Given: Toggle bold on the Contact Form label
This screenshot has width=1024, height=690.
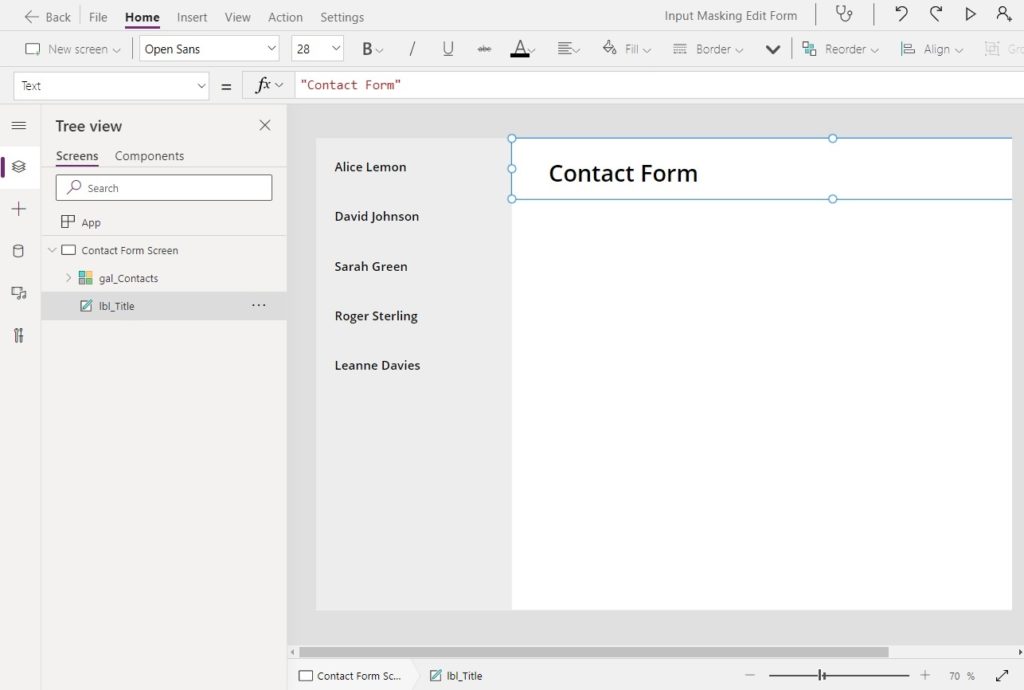Looking at the screenshot, I should pyautogui.click(x=367, y=48).
